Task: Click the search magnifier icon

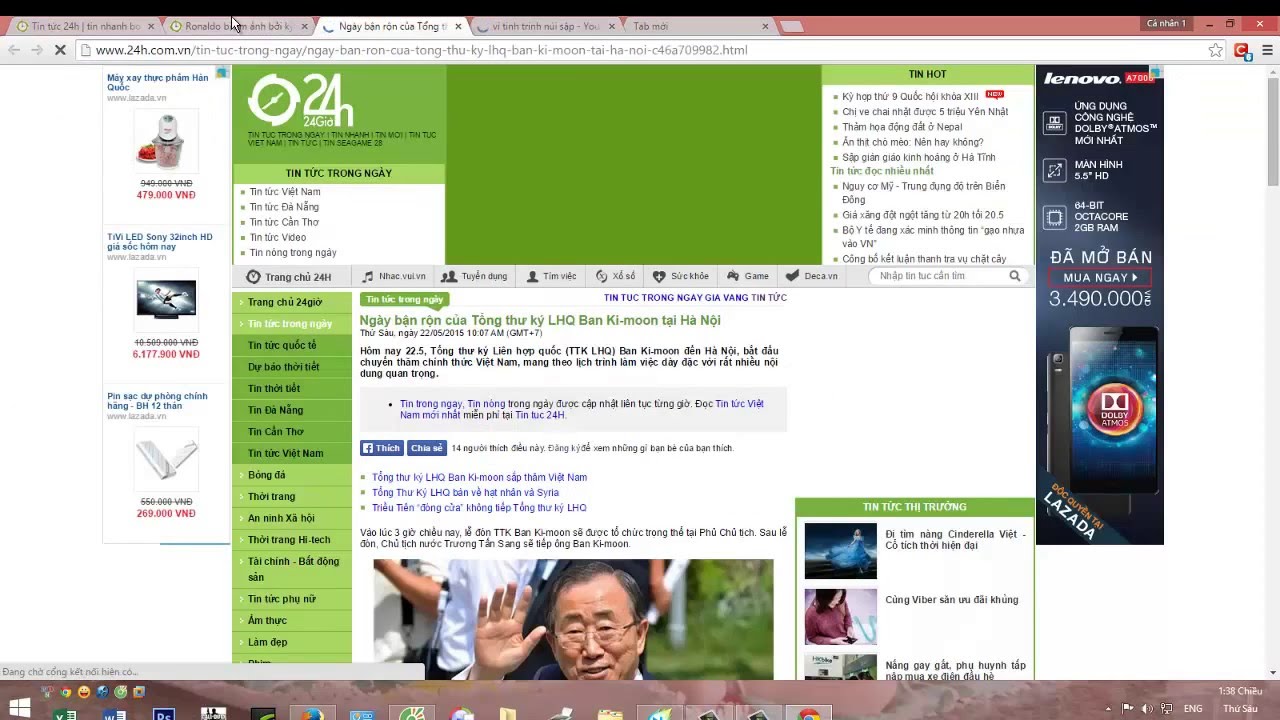Action: point(1015,276)
